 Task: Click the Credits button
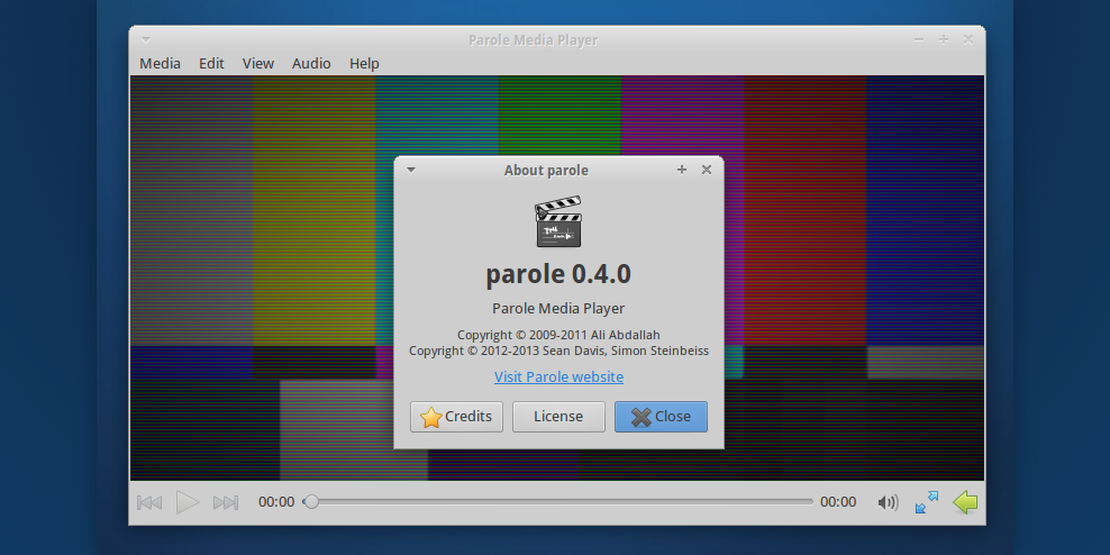click(x=457, y=417)
